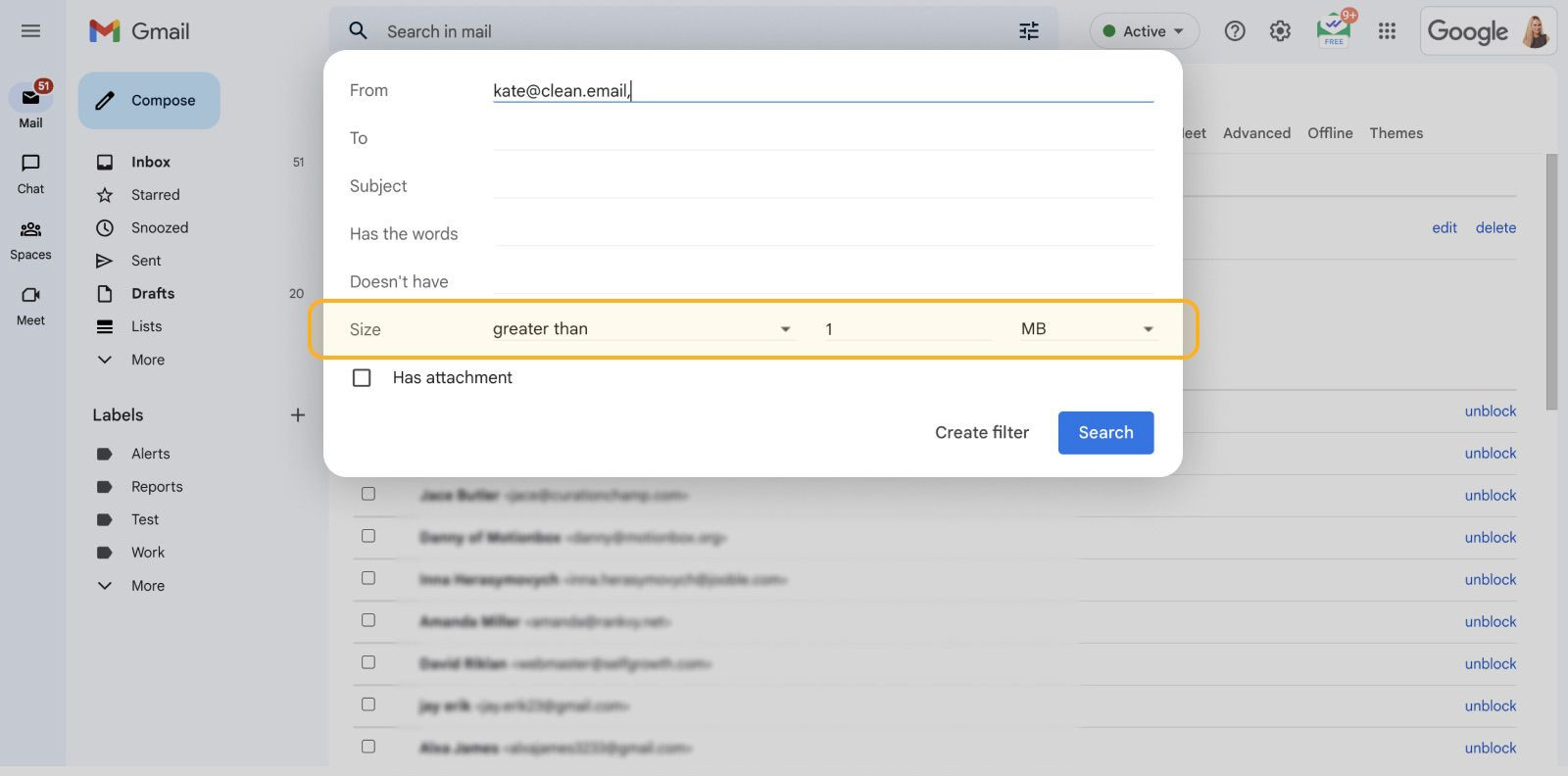
Task: Click the From field with kate@clean.email
Action: (x=823, y=90)
